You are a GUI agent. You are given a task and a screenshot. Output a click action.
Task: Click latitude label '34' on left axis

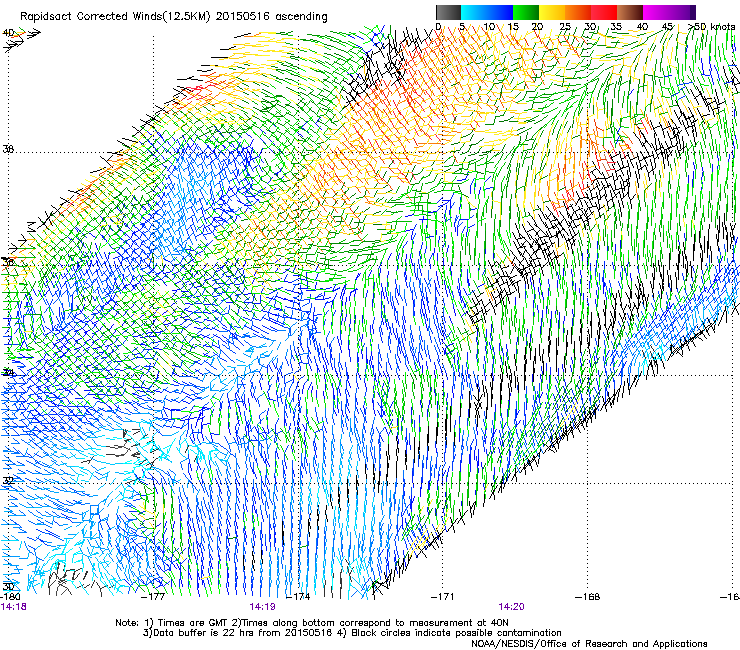pos(8,373)
